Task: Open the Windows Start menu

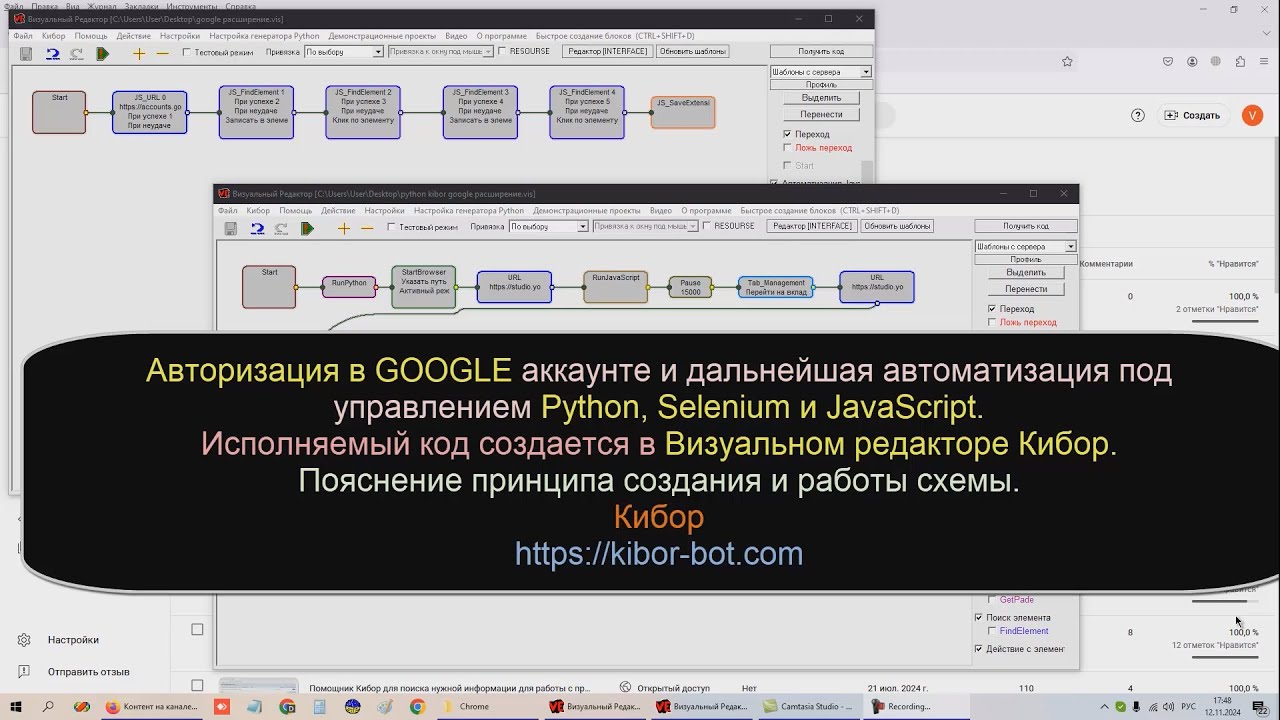Action: point(17,706)
